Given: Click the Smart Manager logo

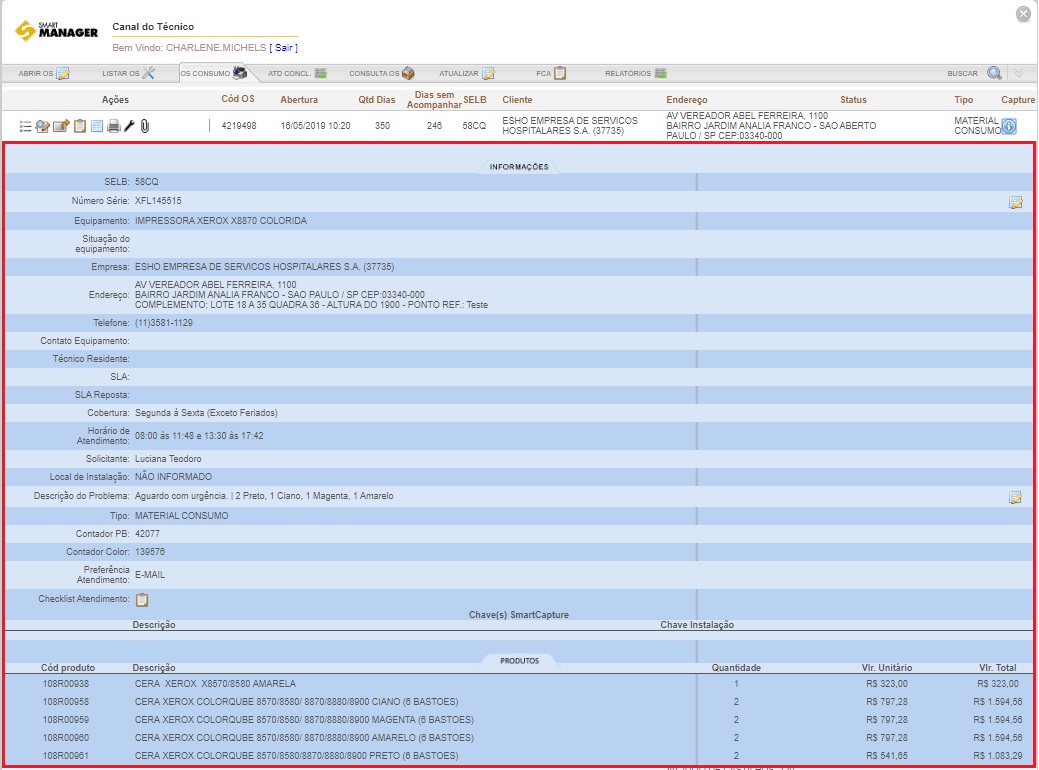Looking at the screenshot, I should pos(57,30).
